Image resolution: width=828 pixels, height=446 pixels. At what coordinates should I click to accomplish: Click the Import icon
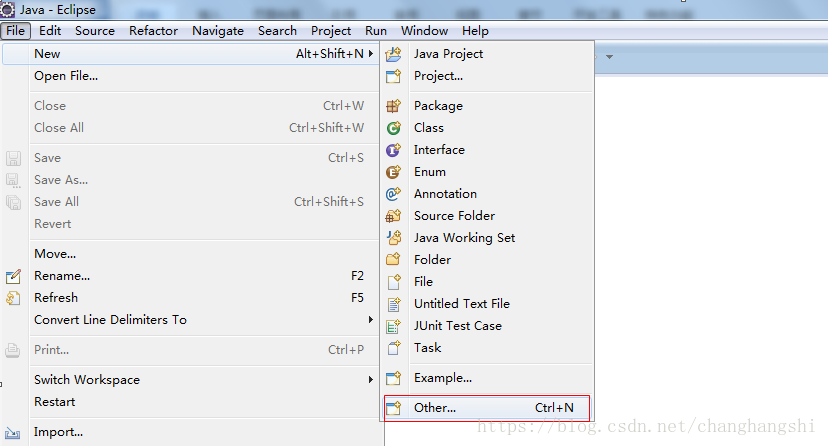pyautogui.click(x=13, y=433)
